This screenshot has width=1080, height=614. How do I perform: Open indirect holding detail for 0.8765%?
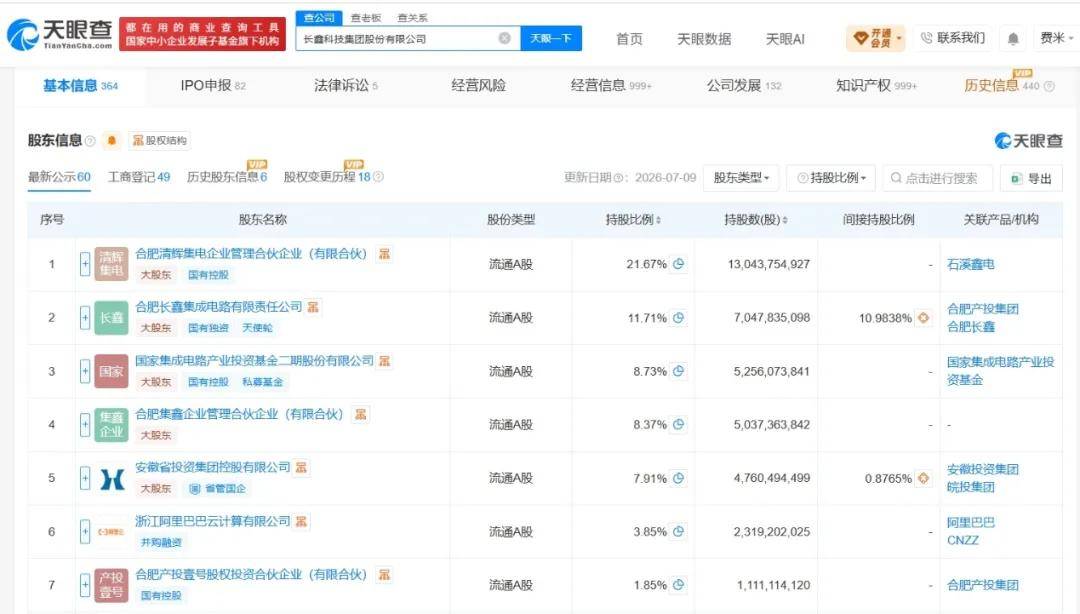click(924, 478)
